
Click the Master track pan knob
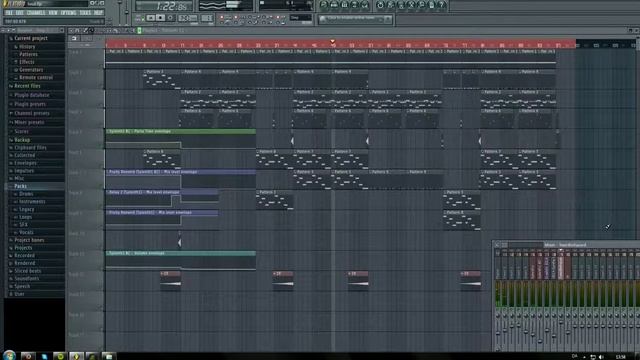click(x=498, y=316)
